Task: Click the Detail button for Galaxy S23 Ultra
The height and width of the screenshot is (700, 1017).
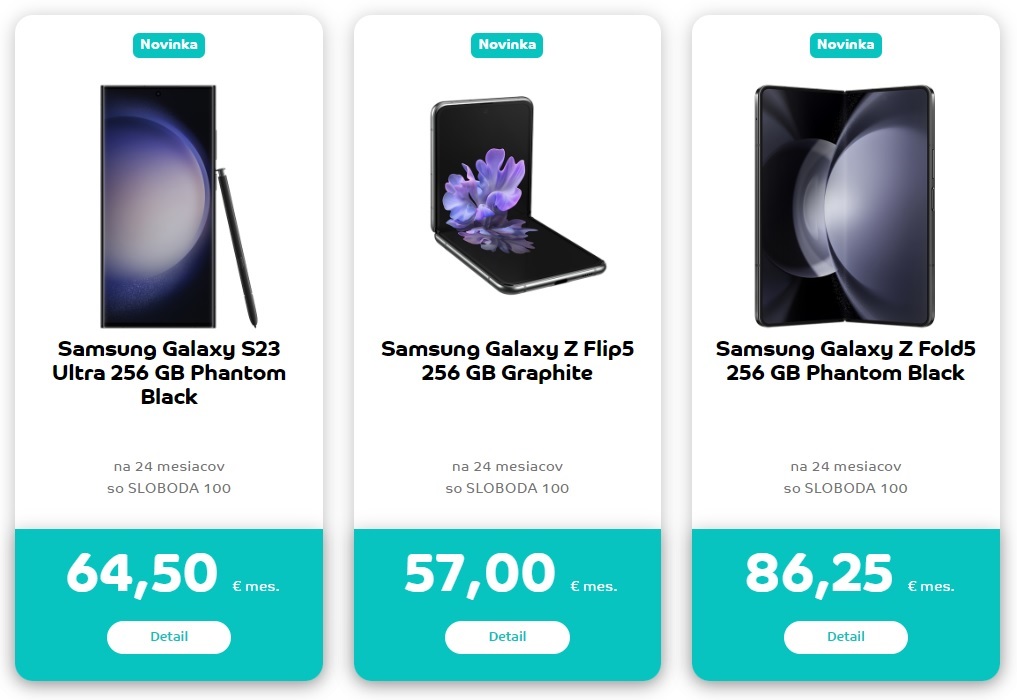Action: pyautogui.click(x=169, y=637)
